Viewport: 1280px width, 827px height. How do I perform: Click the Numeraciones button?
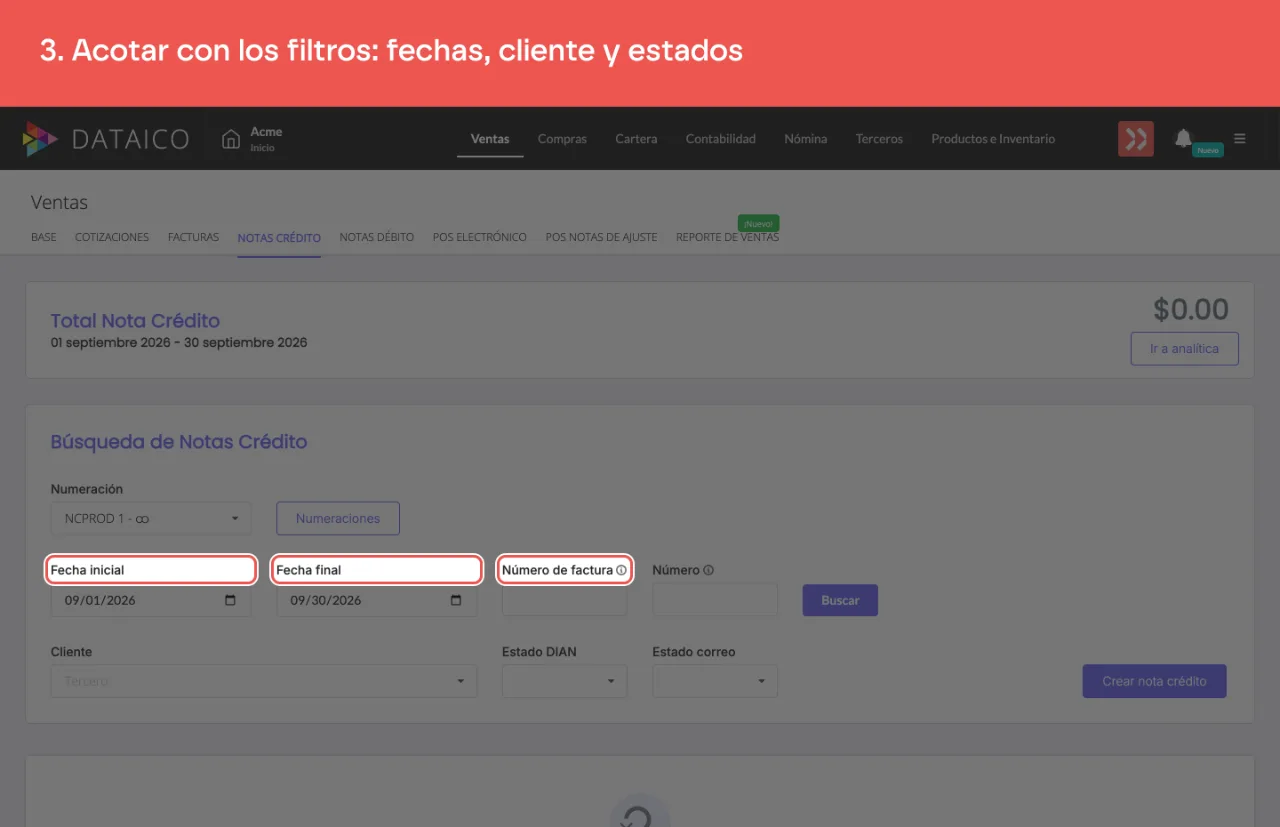coord(338,519)
